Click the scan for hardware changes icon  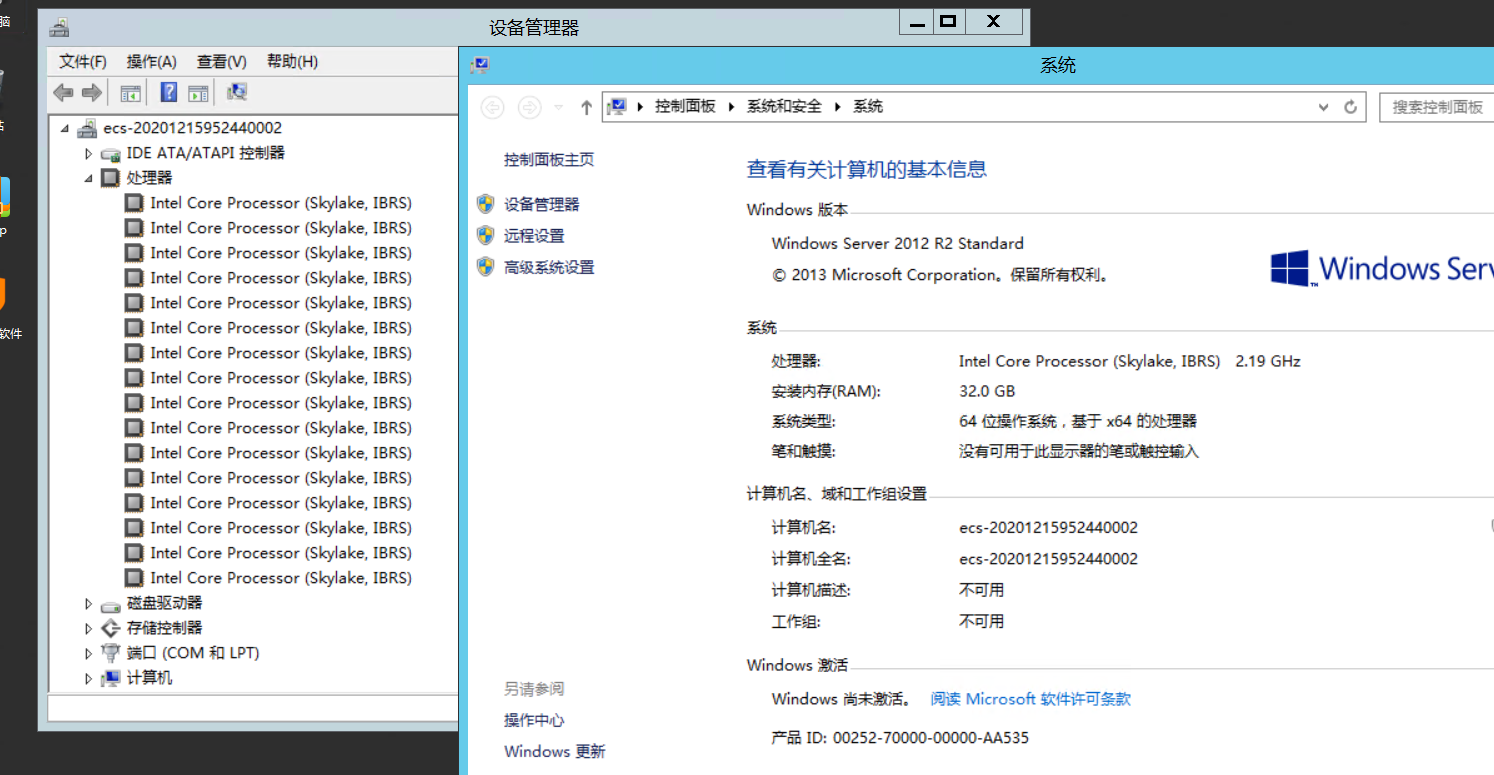(237, 92)
